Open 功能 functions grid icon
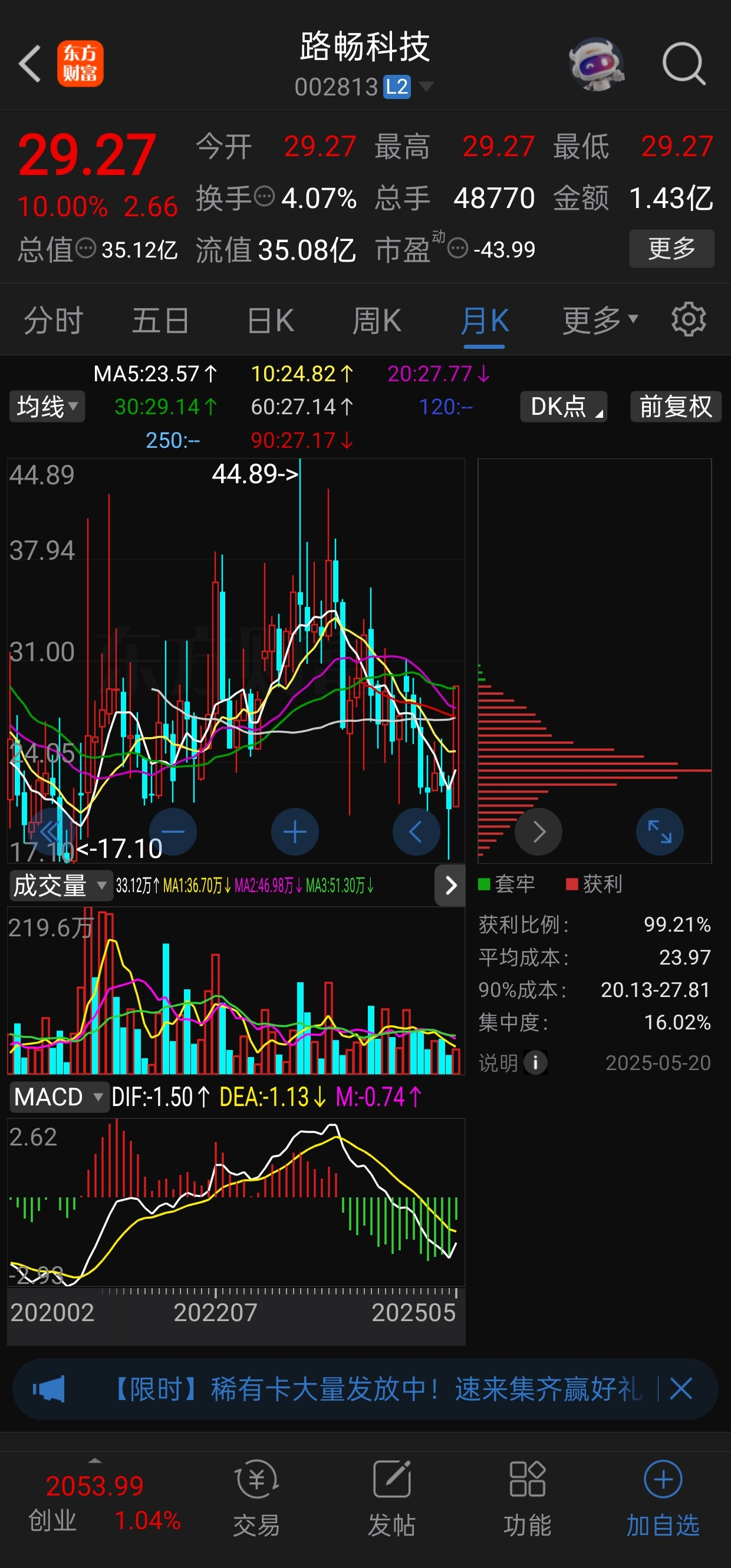This screenshot has height=1568, width=731. click(x=527, y=1499)
